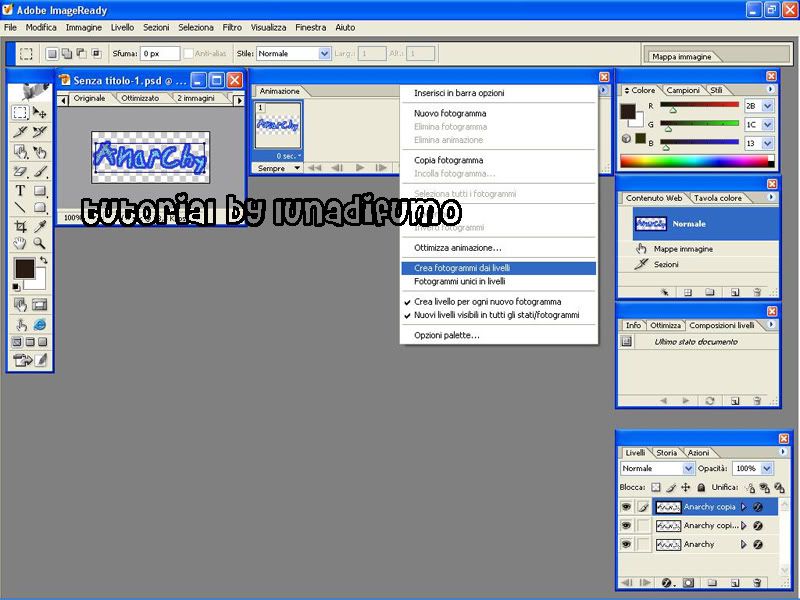Create new layer set folder in Livelli
The image size is (800, 600).
(x=712, y=582)
